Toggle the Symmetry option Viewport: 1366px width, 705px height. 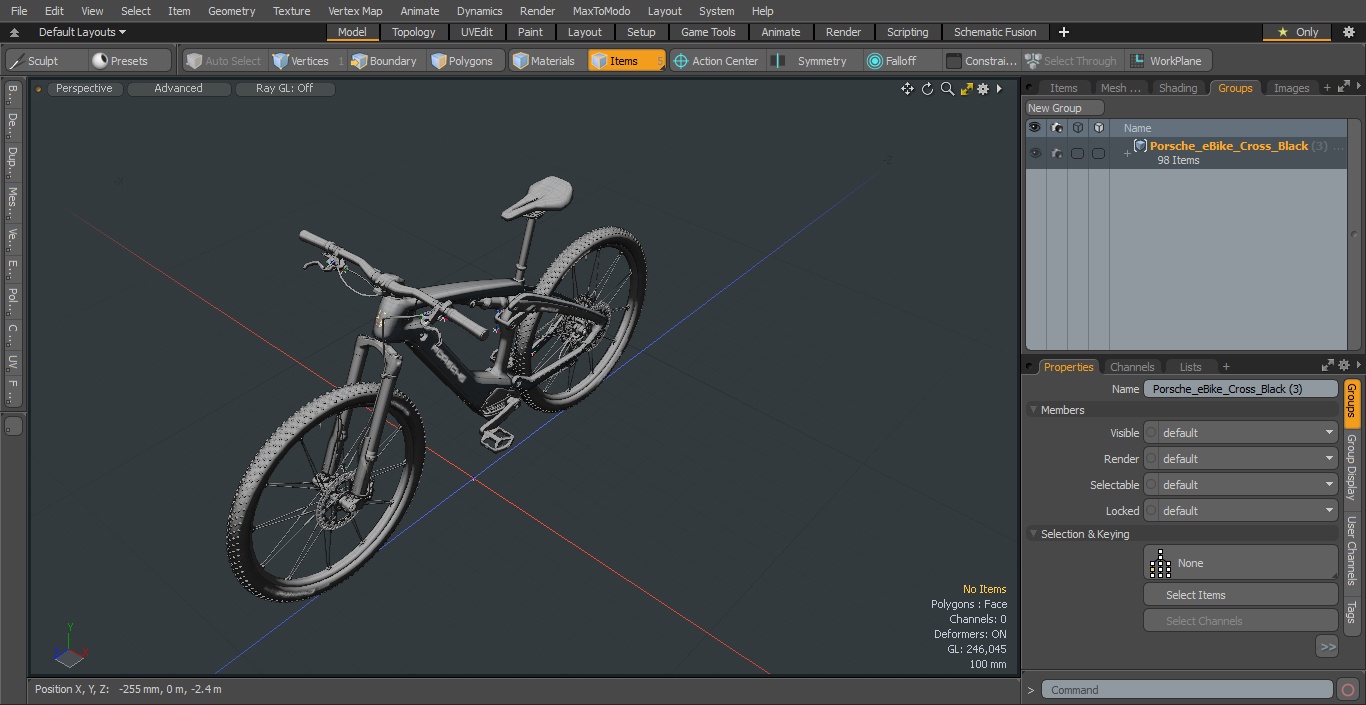[812, 61]
